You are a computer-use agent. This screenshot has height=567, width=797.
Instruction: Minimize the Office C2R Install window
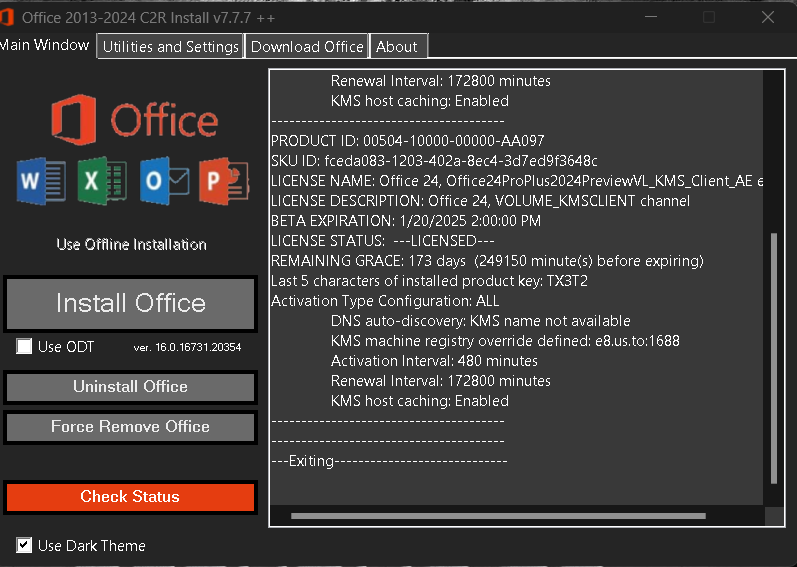[x=651, y=17]
